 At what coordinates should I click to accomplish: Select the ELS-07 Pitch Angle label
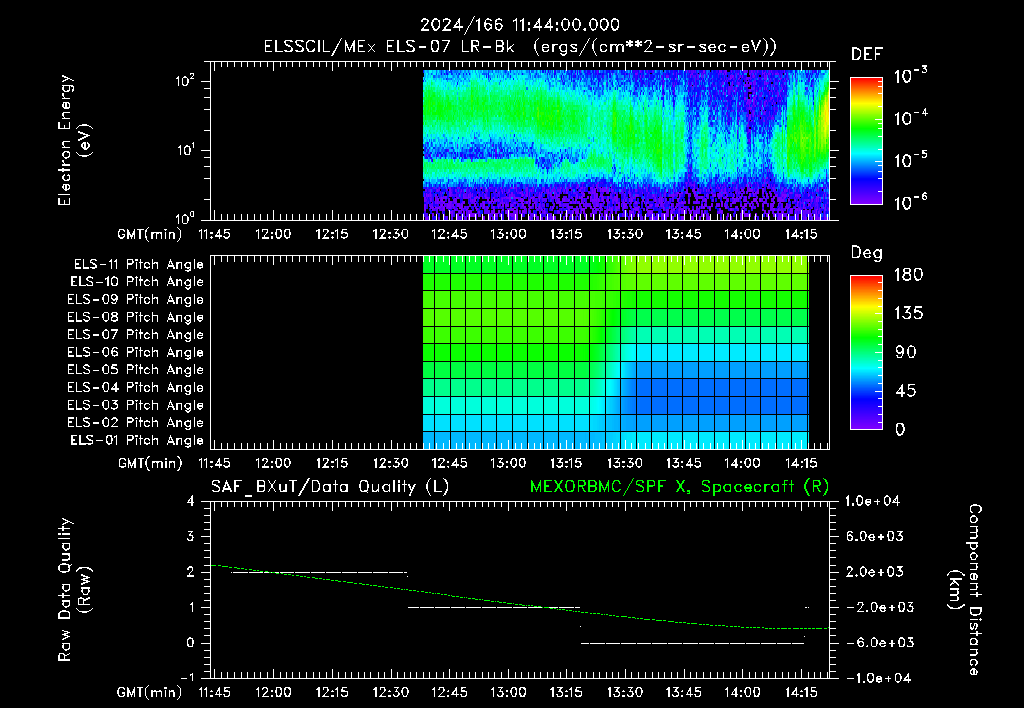[x=135, y=335]
